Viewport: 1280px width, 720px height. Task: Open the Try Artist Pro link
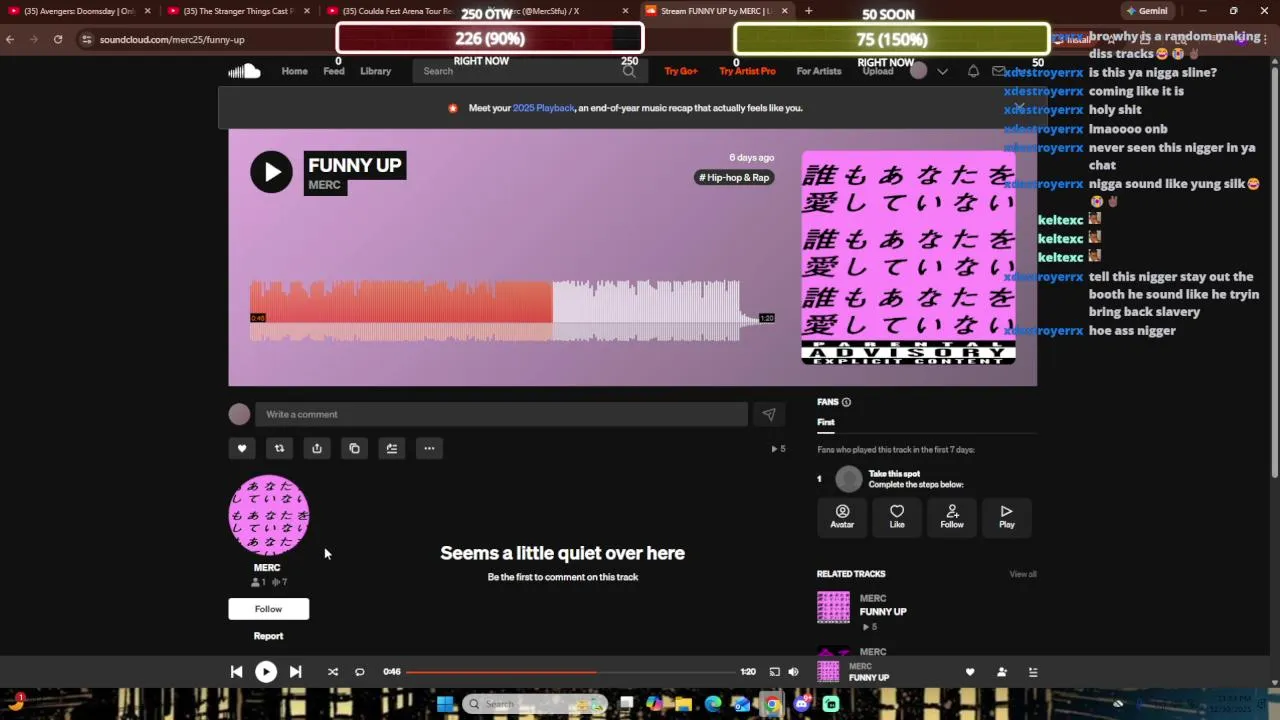click(747, 71)
